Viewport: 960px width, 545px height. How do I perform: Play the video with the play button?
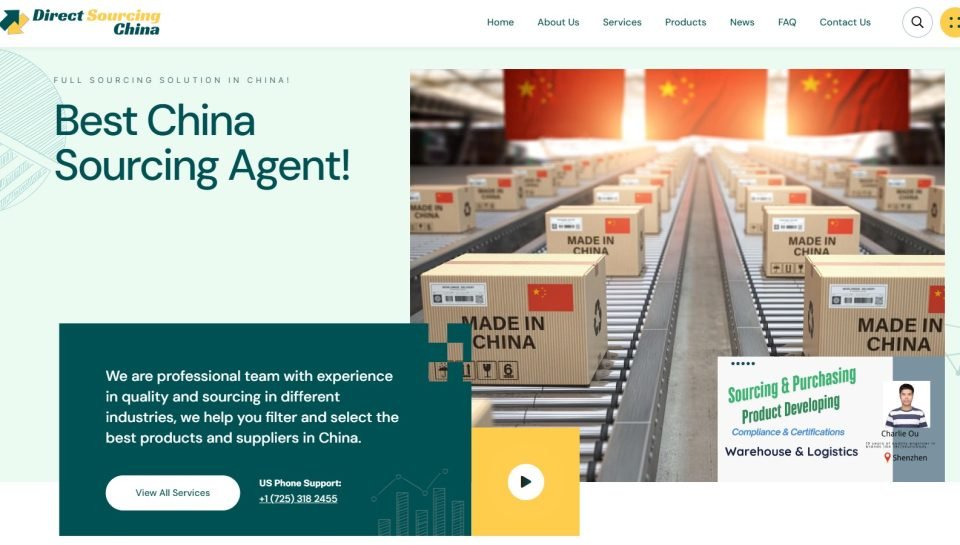coord(525,482)
